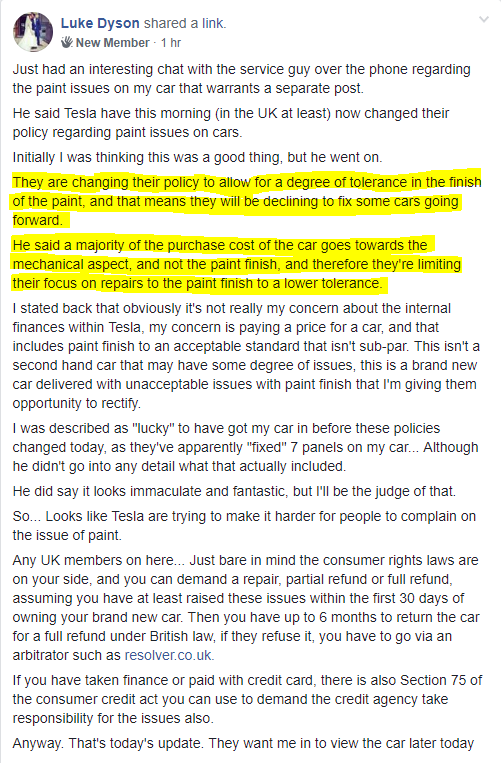Click the Section 75 consumer credit paragraph
Screen dimensions: 501x763
click(x=247, y=699)
